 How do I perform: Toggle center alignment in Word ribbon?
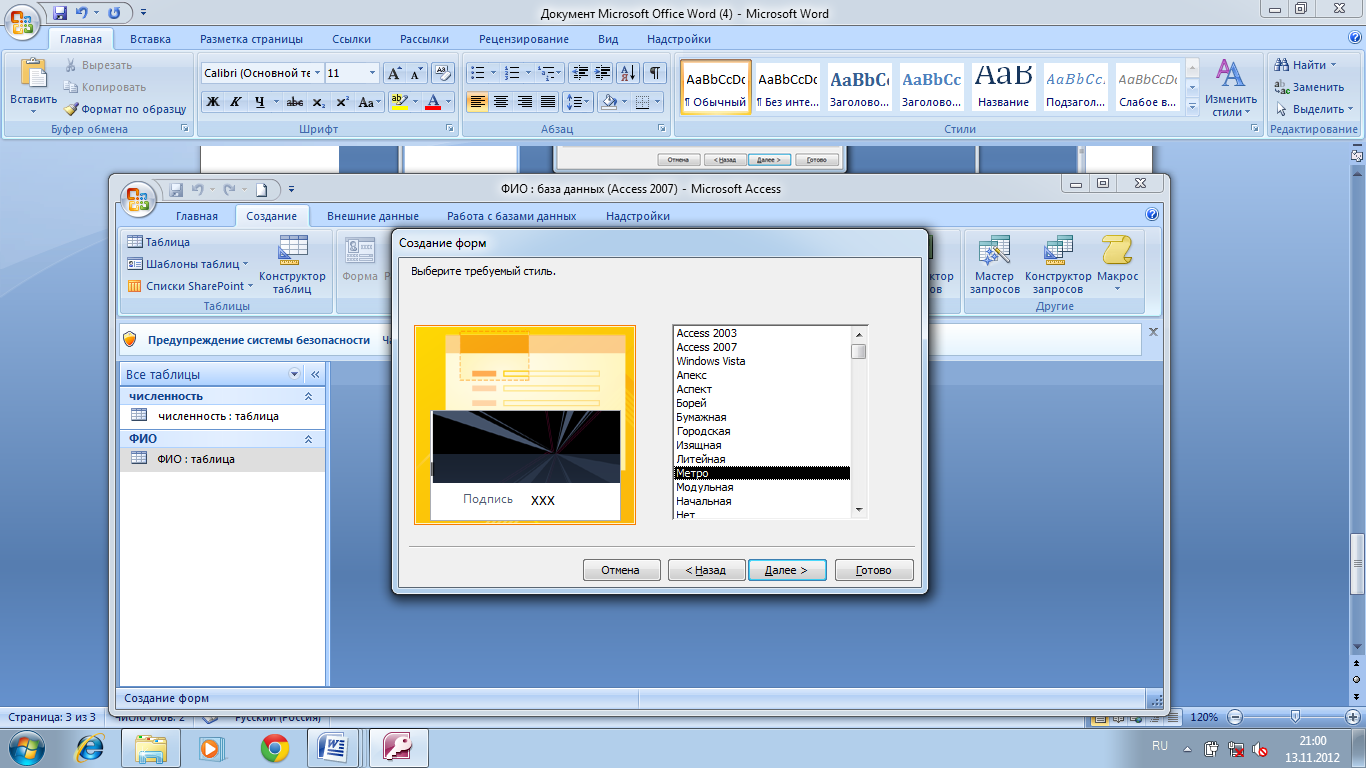point(501,102)
